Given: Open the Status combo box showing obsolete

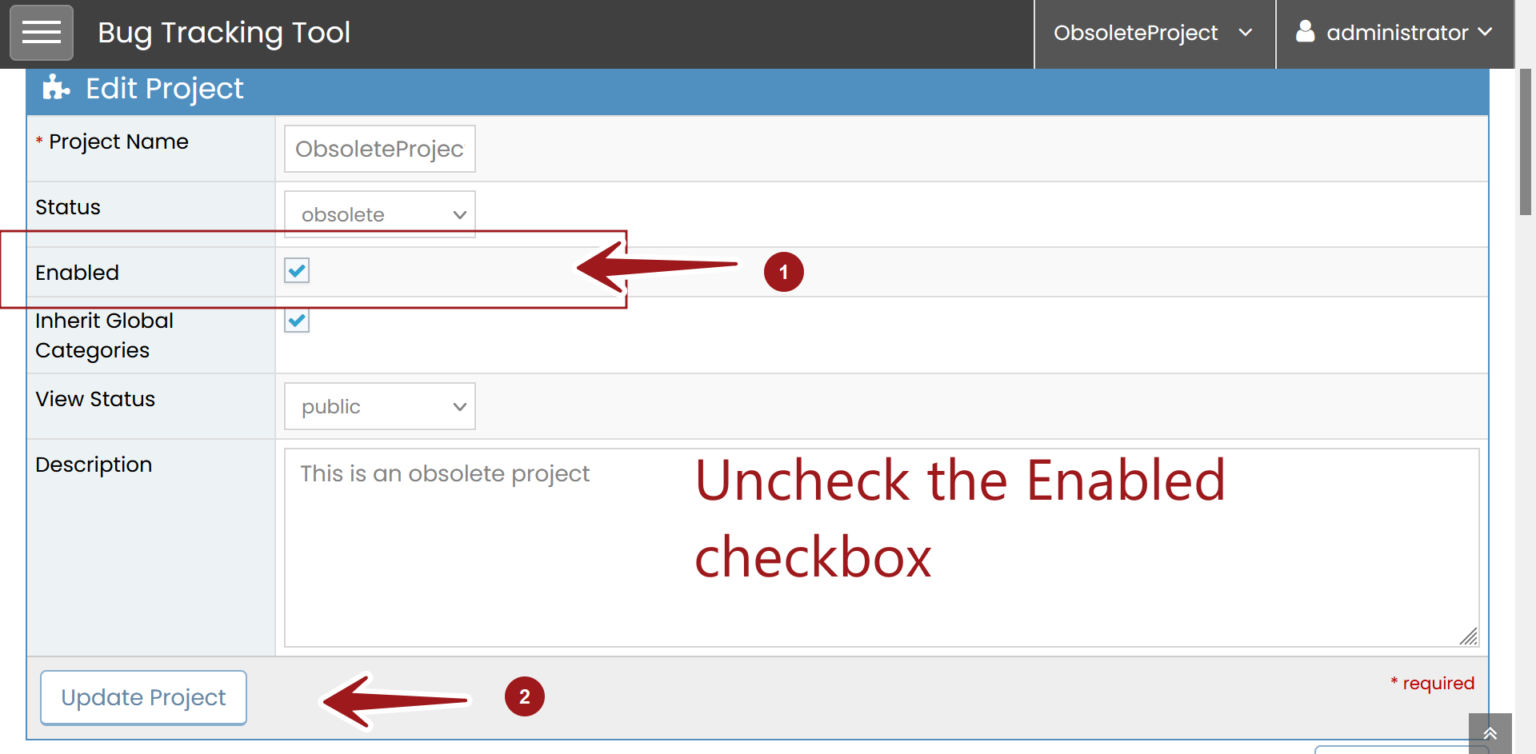Looking at the screenshot, I should pyautogui.click(x=379, y=213).
